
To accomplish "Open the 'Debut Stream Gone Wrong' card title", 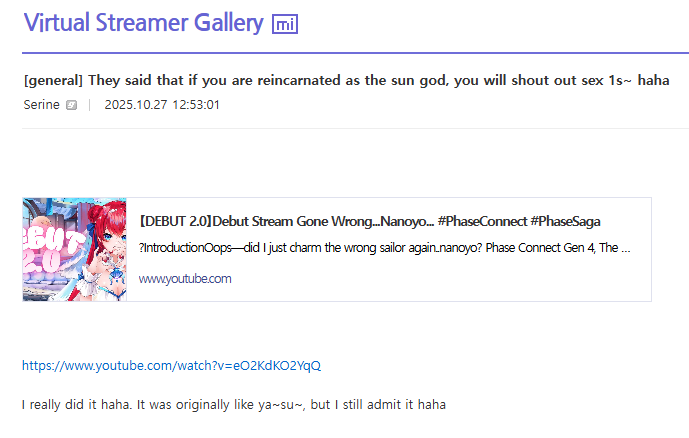I will click(323, 221).
